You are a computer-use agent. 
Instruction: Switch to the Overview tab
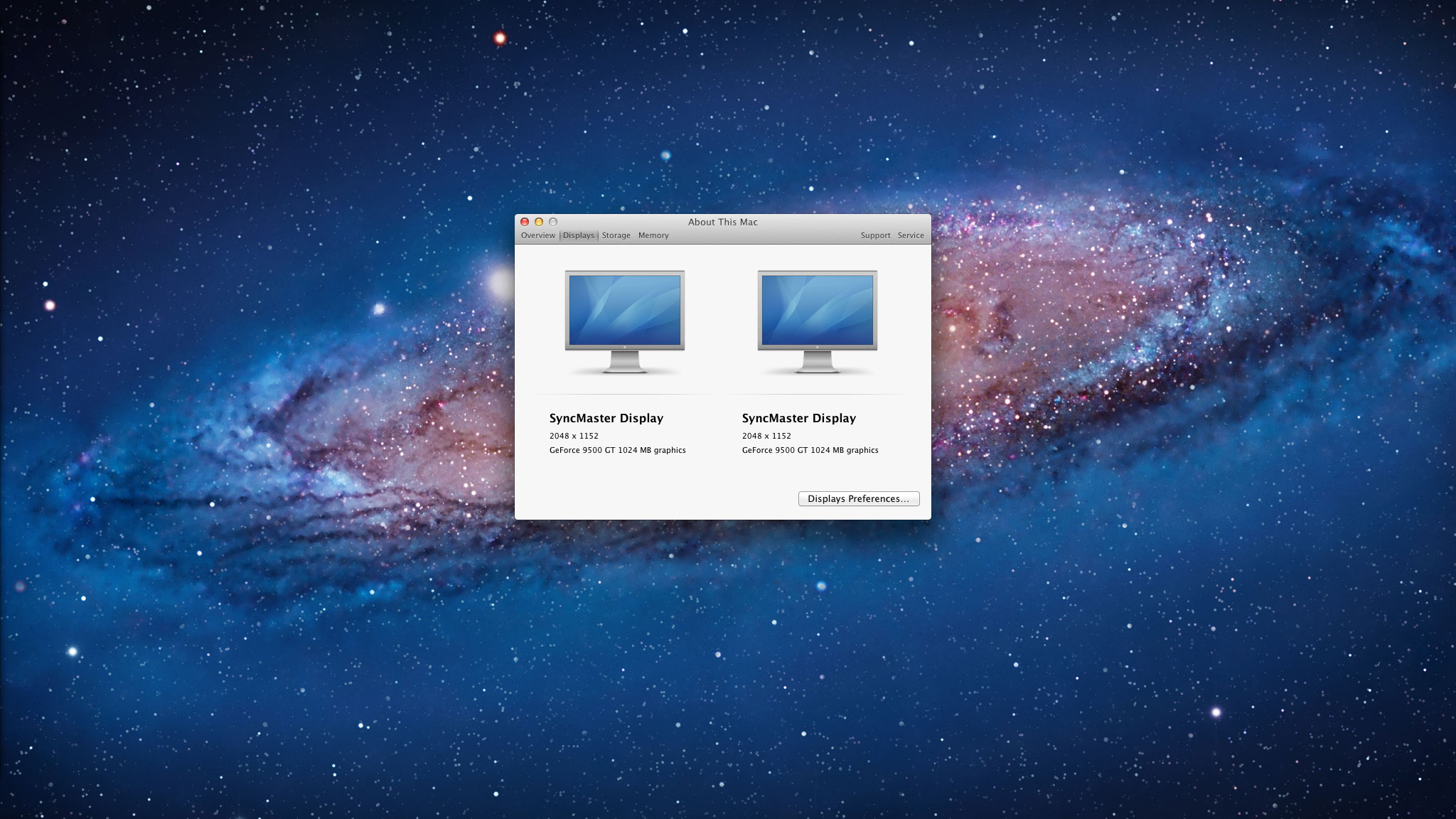click(x=537, y=235)
